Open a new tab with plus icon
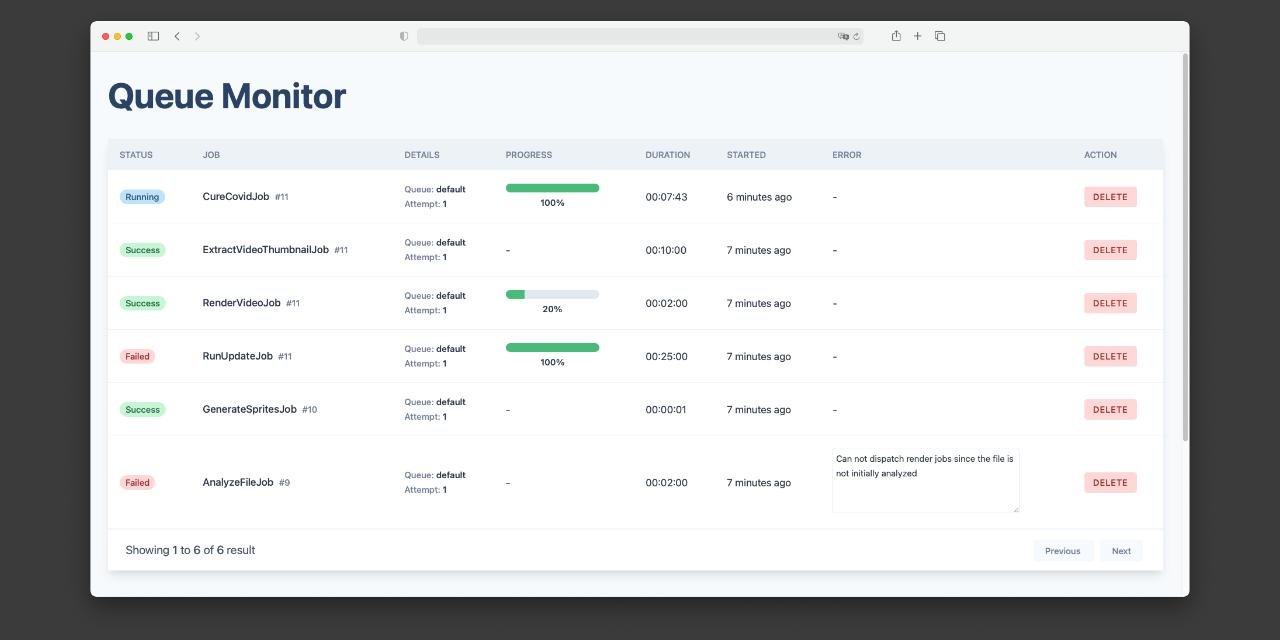 (917, 36)
